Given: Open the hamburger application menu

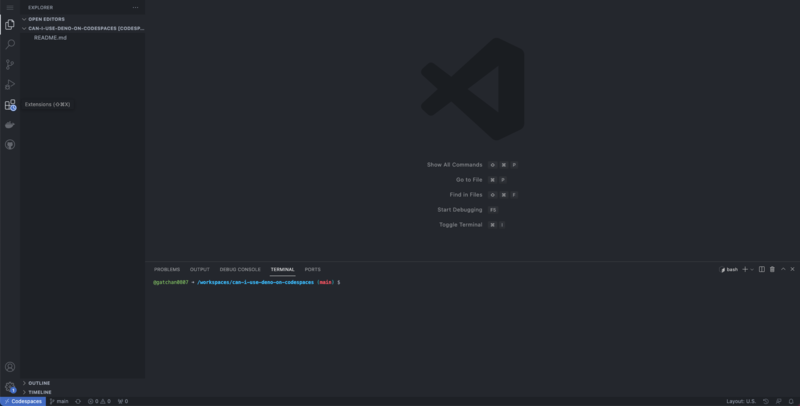Looking at the screenshot, I should [10, 8].
